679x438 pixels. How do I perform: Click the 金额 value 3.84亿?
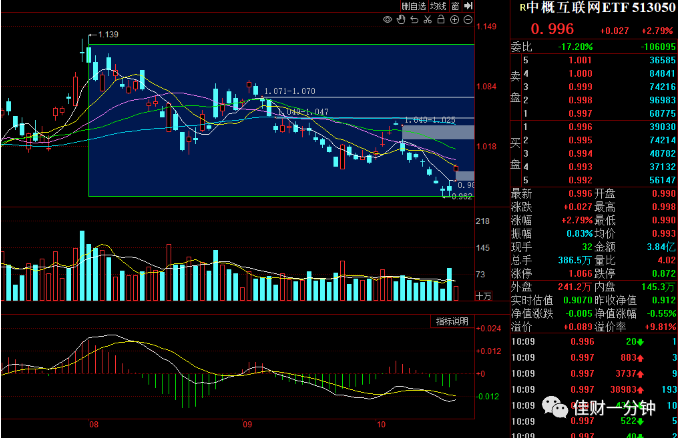(x=661, y=247)
